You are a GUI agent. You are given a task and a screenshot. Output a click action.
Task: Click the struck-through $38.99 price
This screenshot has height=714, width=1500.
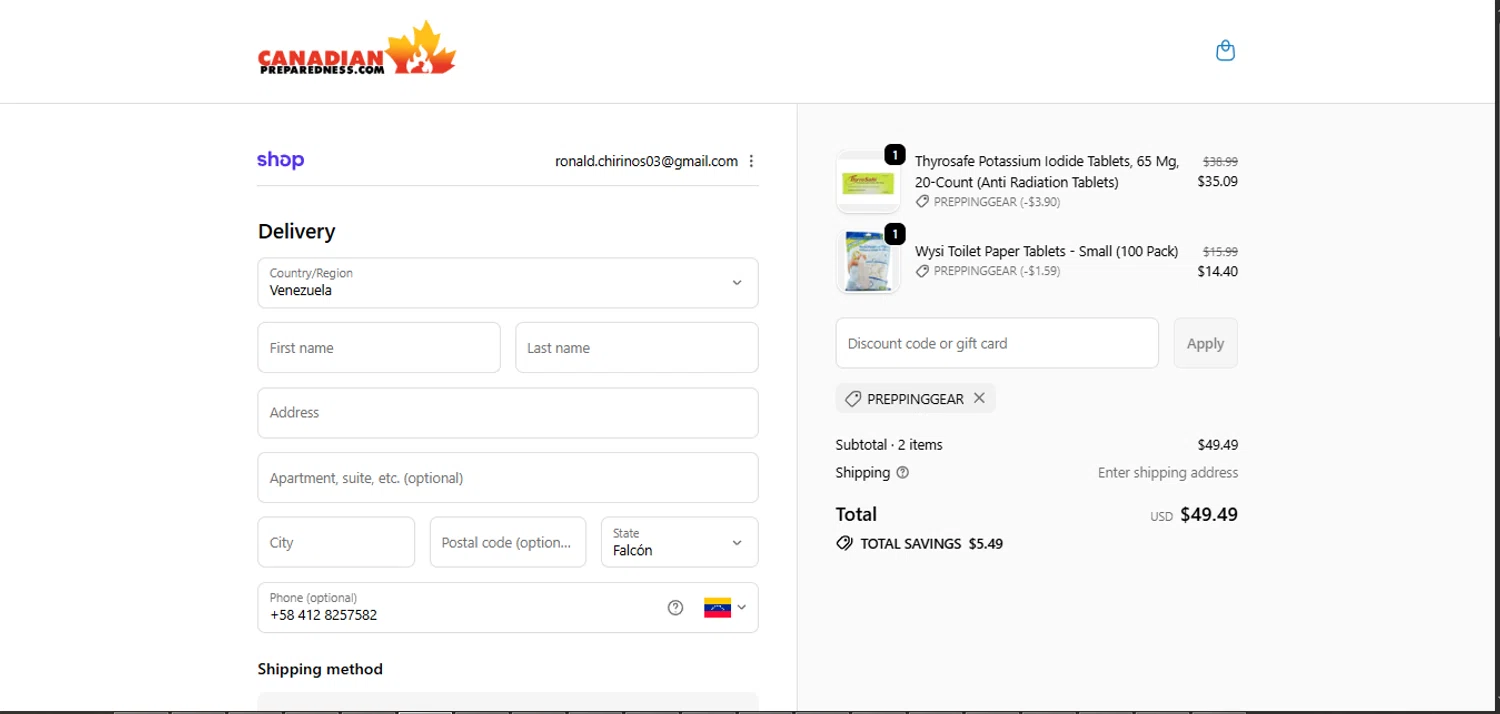(x=1220, y=161)
